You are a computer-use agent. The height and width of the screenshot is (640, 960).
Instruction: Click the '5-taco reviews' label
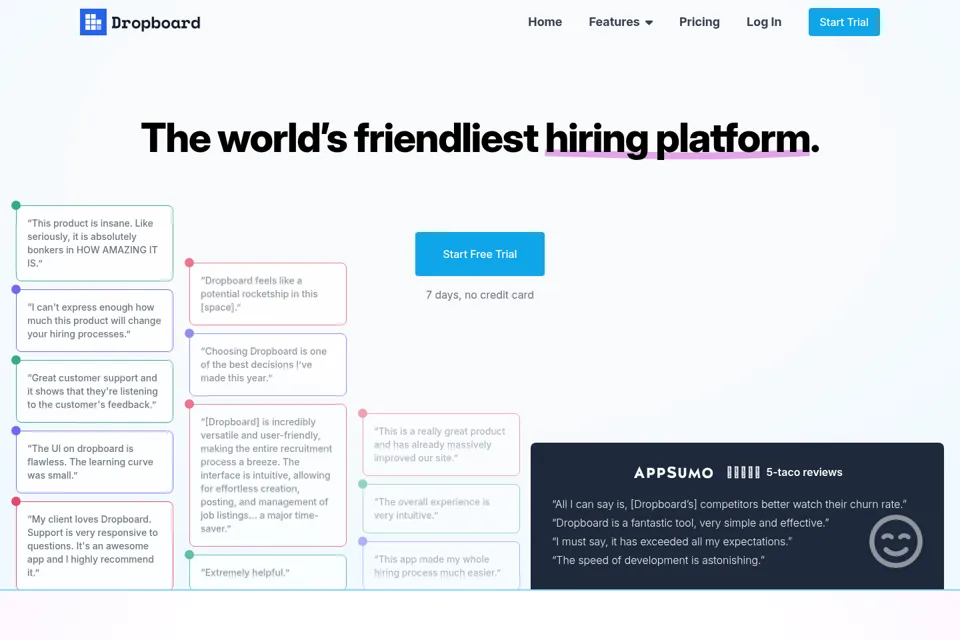tap(804, 472)
